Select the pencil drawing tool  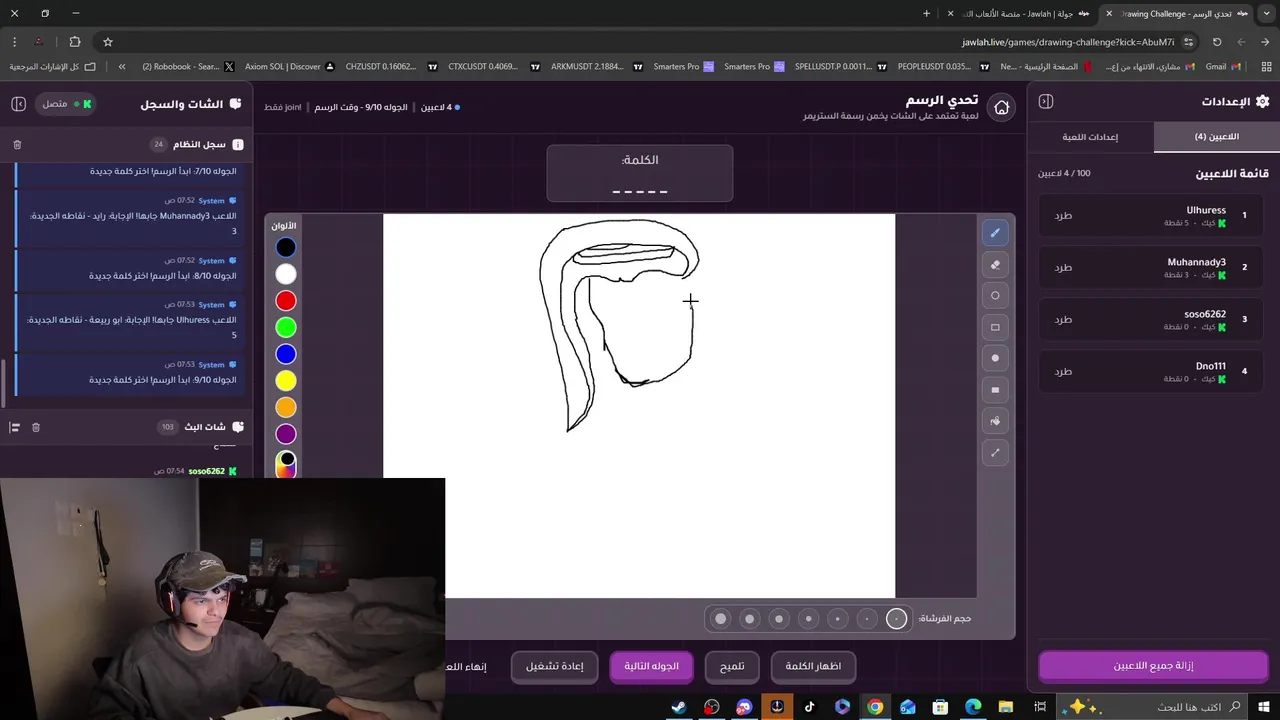[x=995, y=233]
